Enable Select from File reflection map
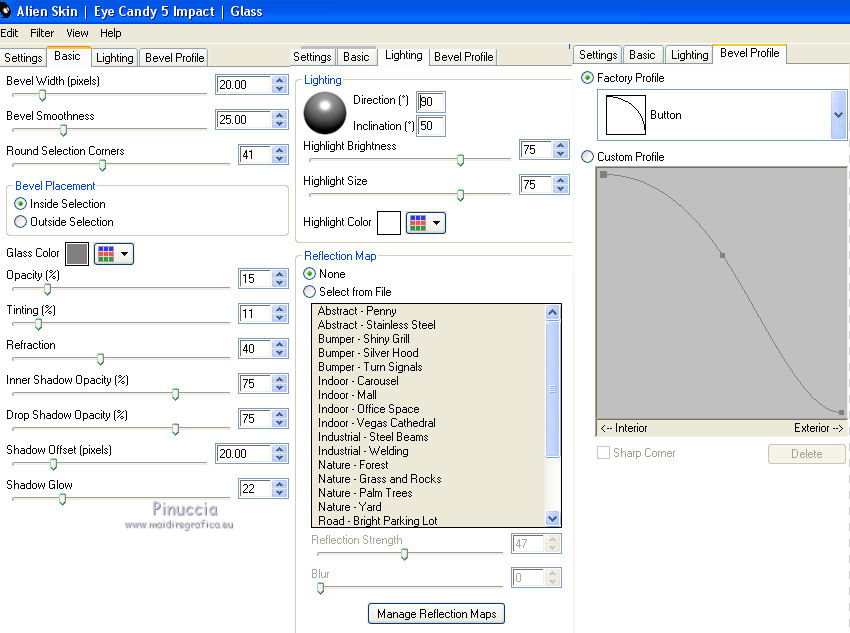 pos(309,292)
